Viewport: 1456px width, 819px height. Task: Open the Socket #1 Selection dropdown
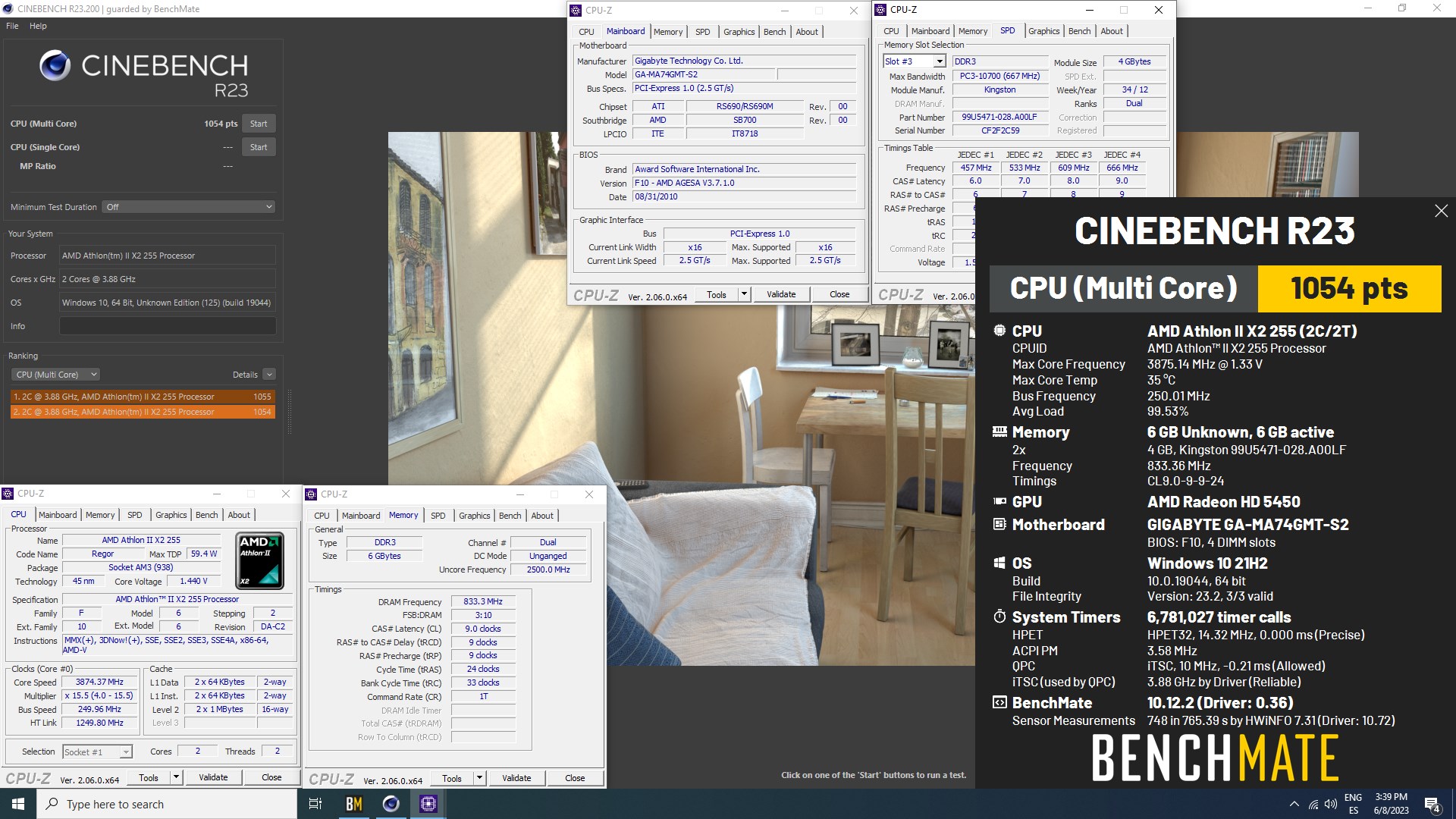97,752
